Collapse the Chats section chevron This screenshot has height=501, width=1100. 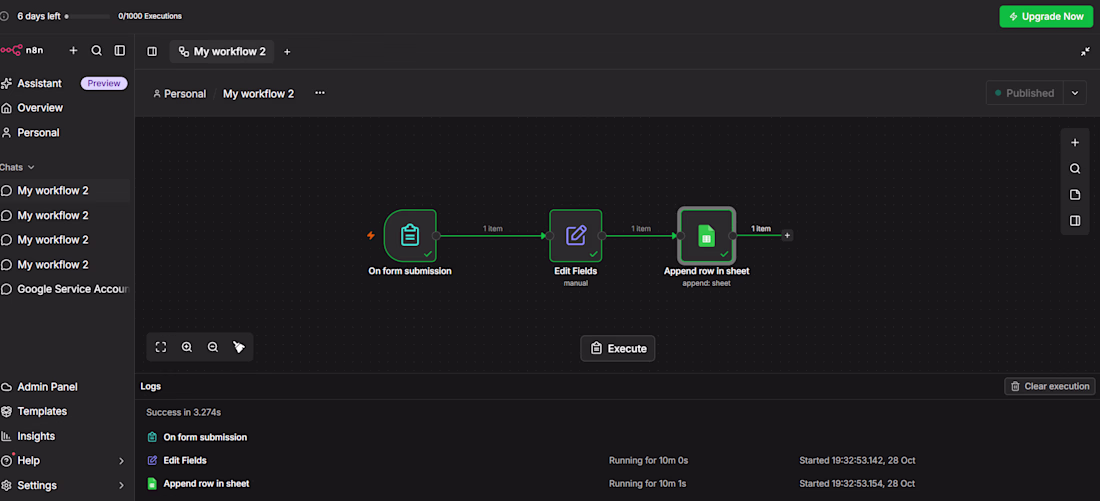[x=31, y=168]
